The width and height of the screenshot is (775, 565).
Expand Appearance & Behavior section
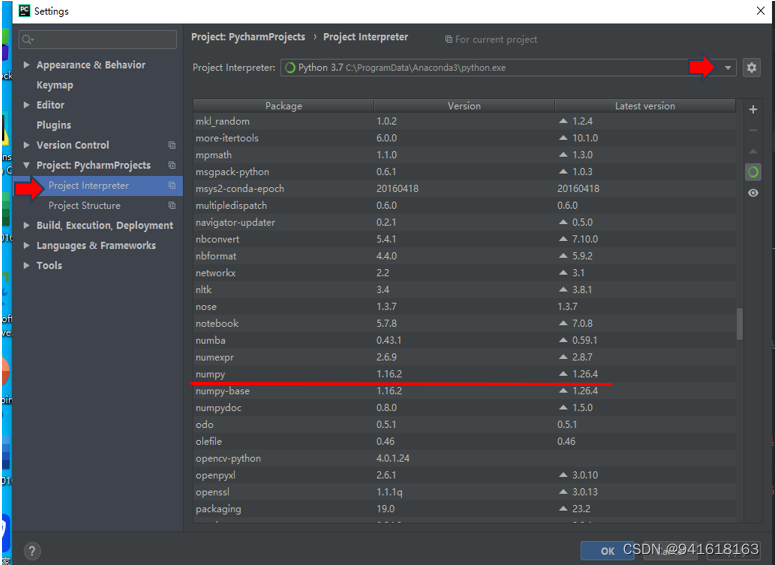26,65
